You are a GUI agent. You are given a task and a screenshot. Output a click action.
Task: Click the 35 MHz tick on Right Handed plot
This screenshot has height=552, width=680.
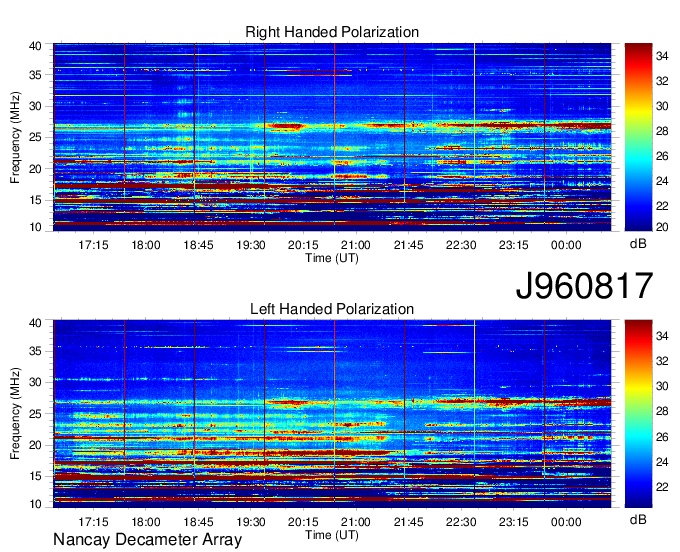click(35, 75)
